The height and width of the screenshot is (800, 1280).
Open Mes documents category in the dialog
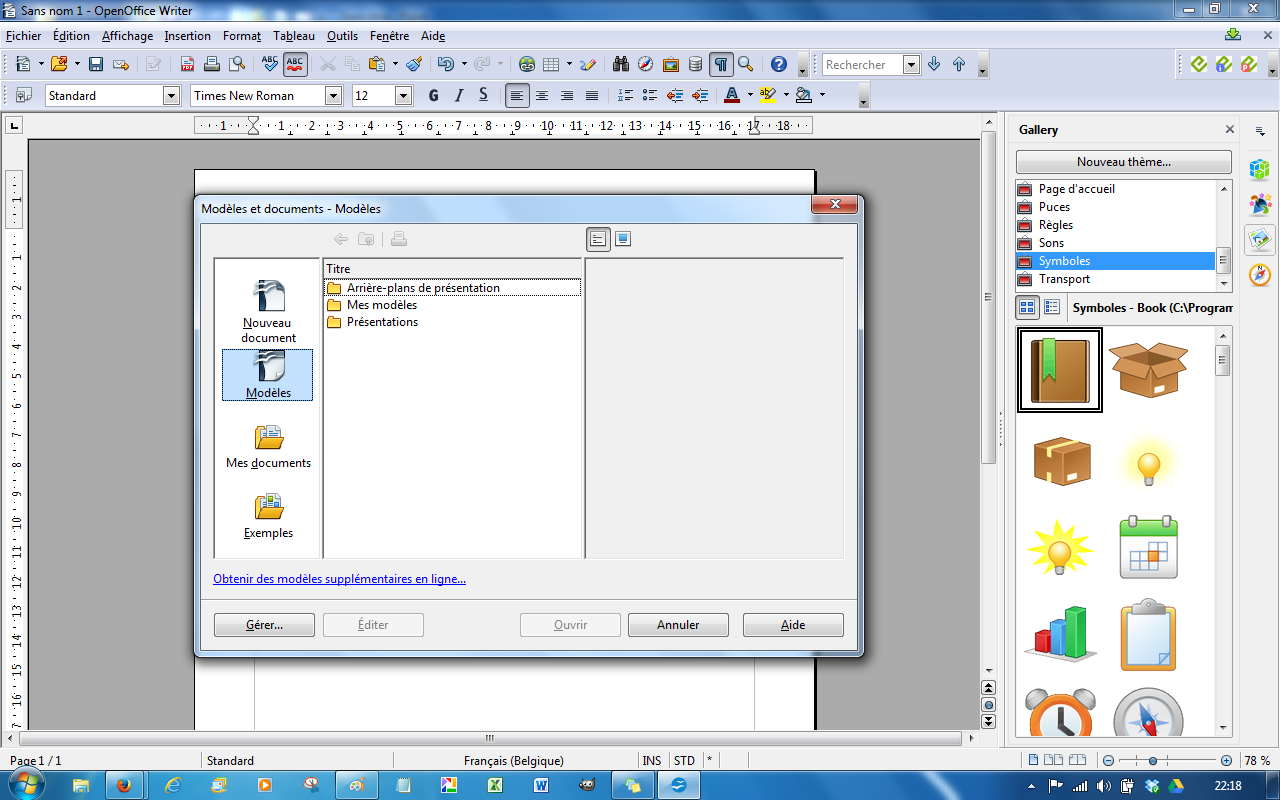click(268, 446)
